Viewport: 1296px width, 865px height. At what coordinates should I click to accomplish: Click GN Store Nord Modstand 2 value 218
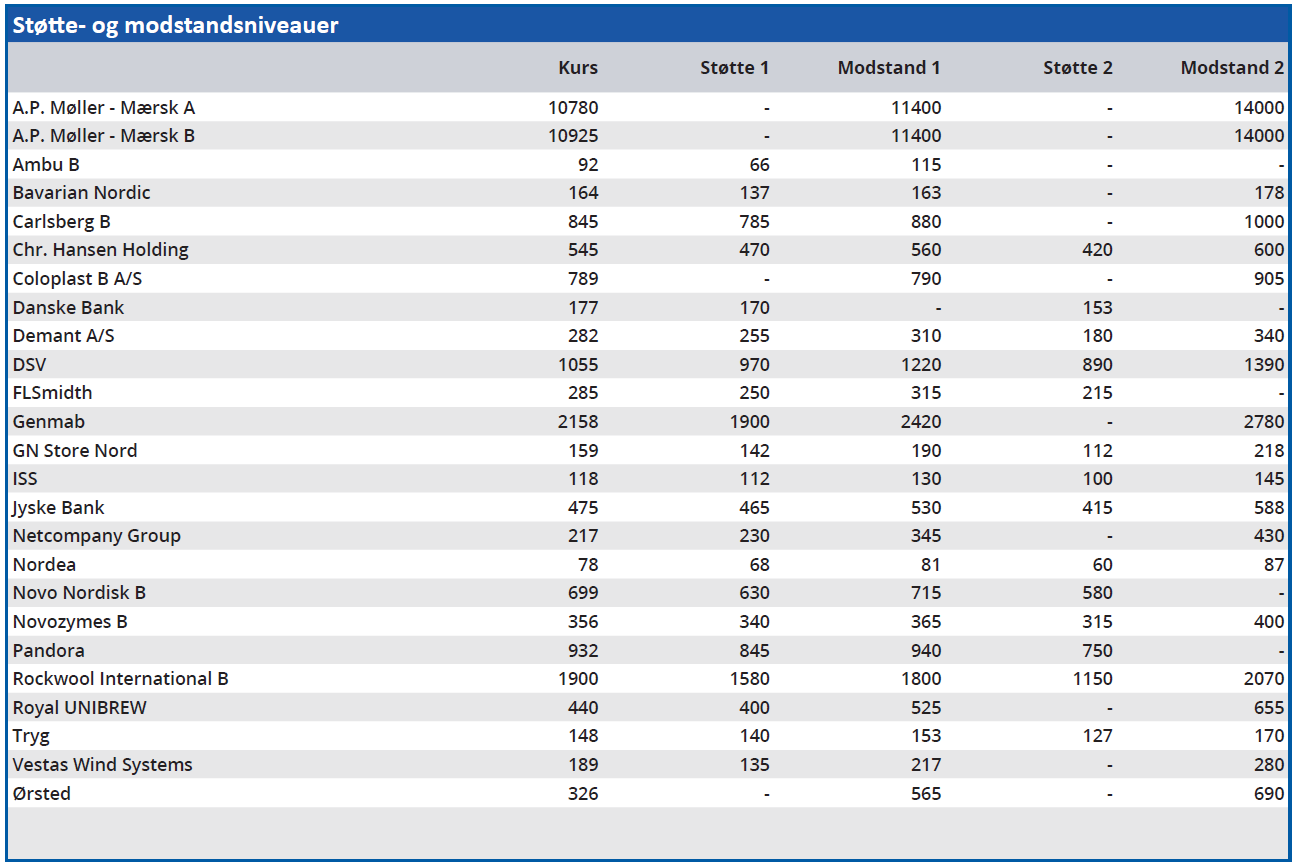point(1269,450)
